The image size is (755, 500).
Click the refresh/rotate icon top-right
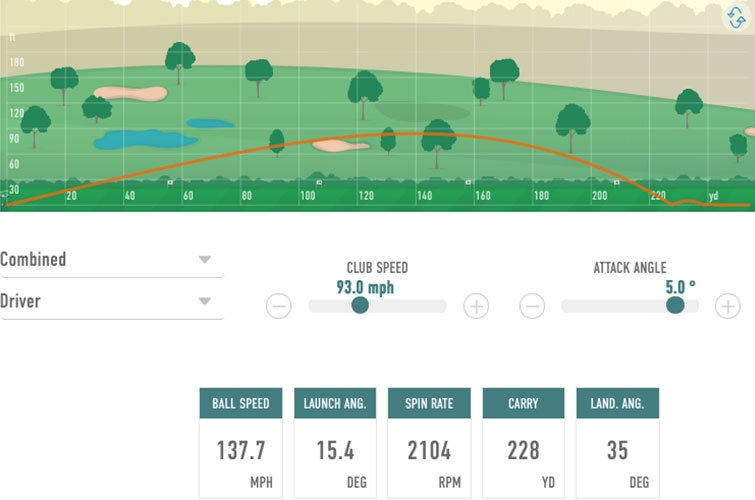click(736, 17)
